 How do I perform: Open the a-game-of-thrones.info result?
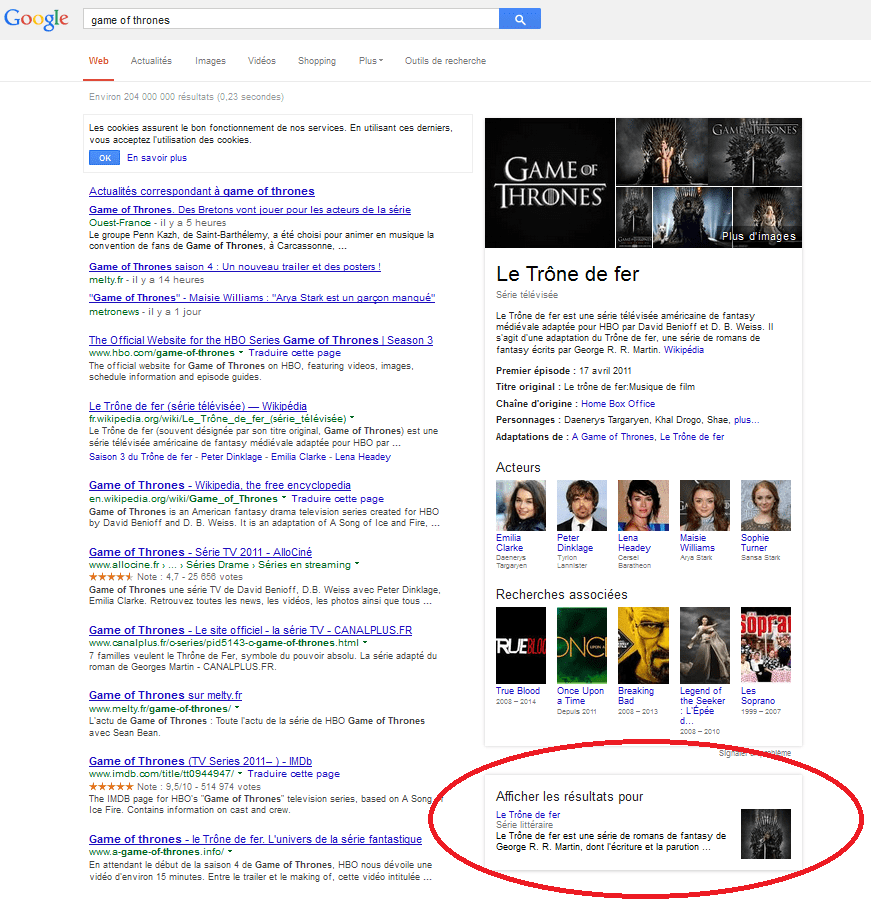coord(255,839)
